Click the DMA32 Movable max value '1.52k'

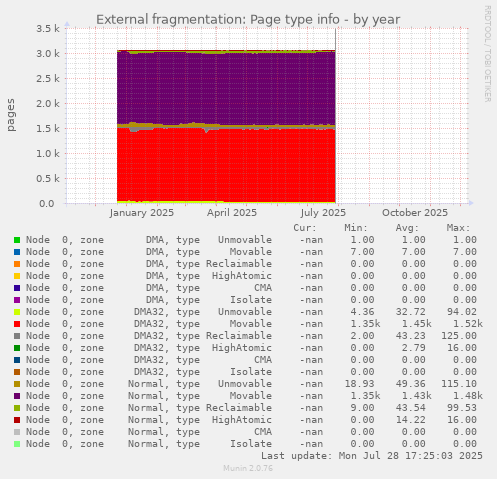pyautogui.click(x=468, y=324)
